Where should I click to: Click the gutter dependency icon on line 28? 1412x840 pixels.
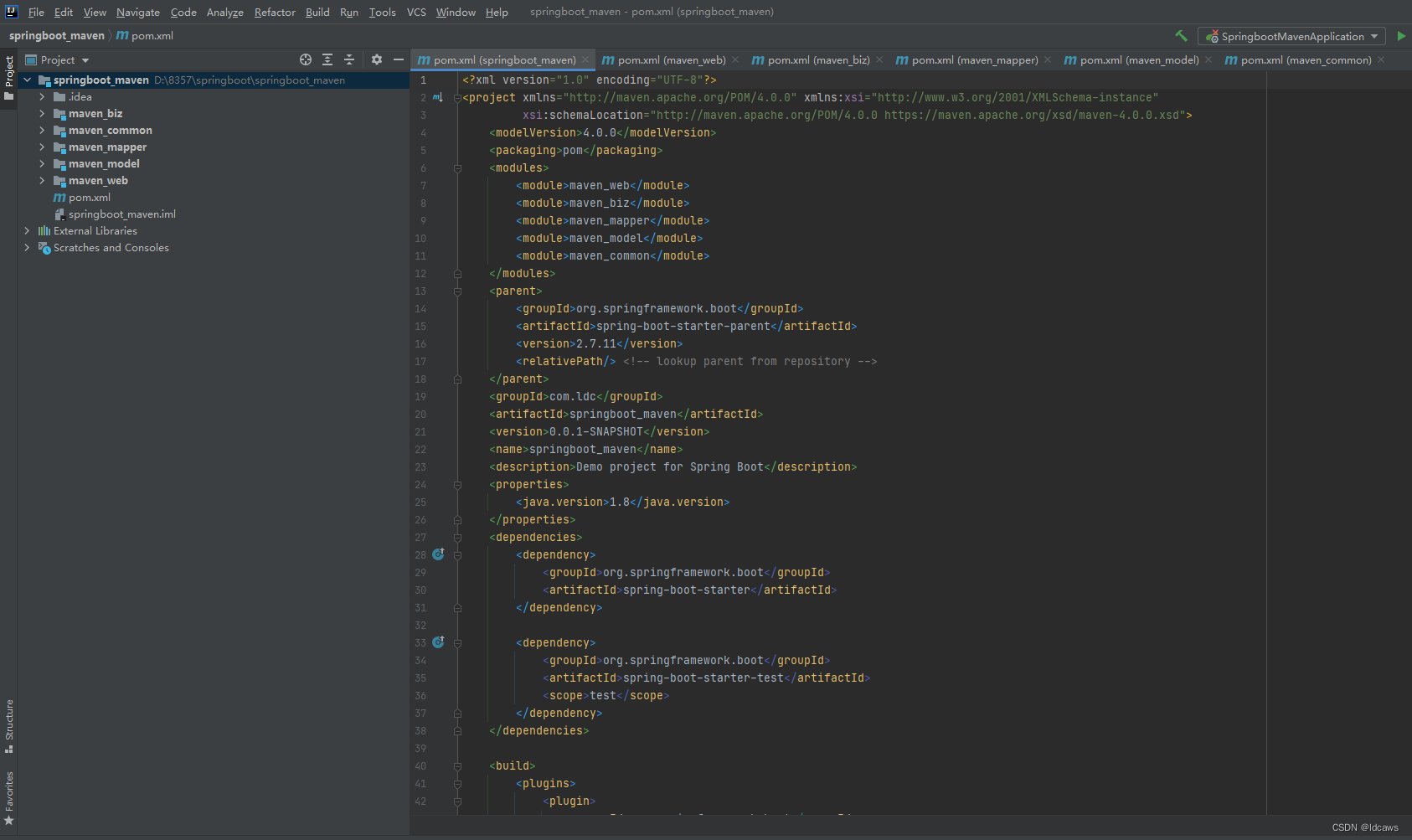pyautogui.click(x=438, y=554)
